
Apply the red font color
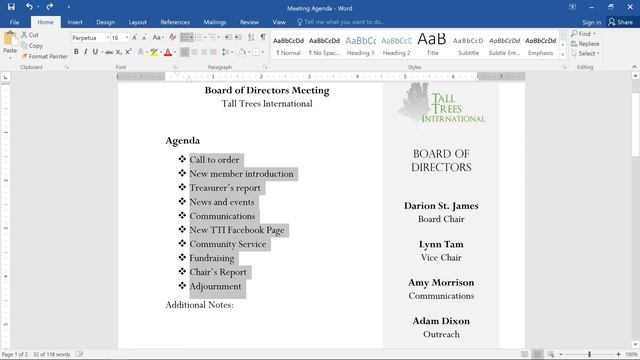pyautogui.click(x=168, y=52)
